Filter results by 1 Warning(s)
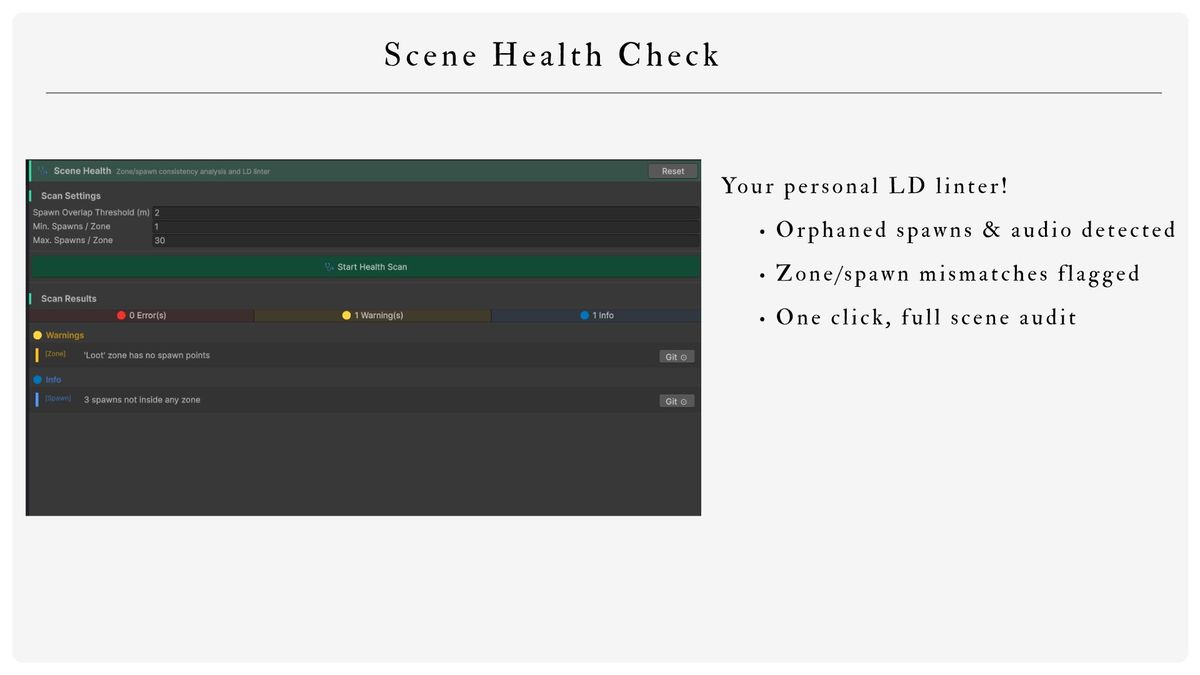 coord(373,315)
